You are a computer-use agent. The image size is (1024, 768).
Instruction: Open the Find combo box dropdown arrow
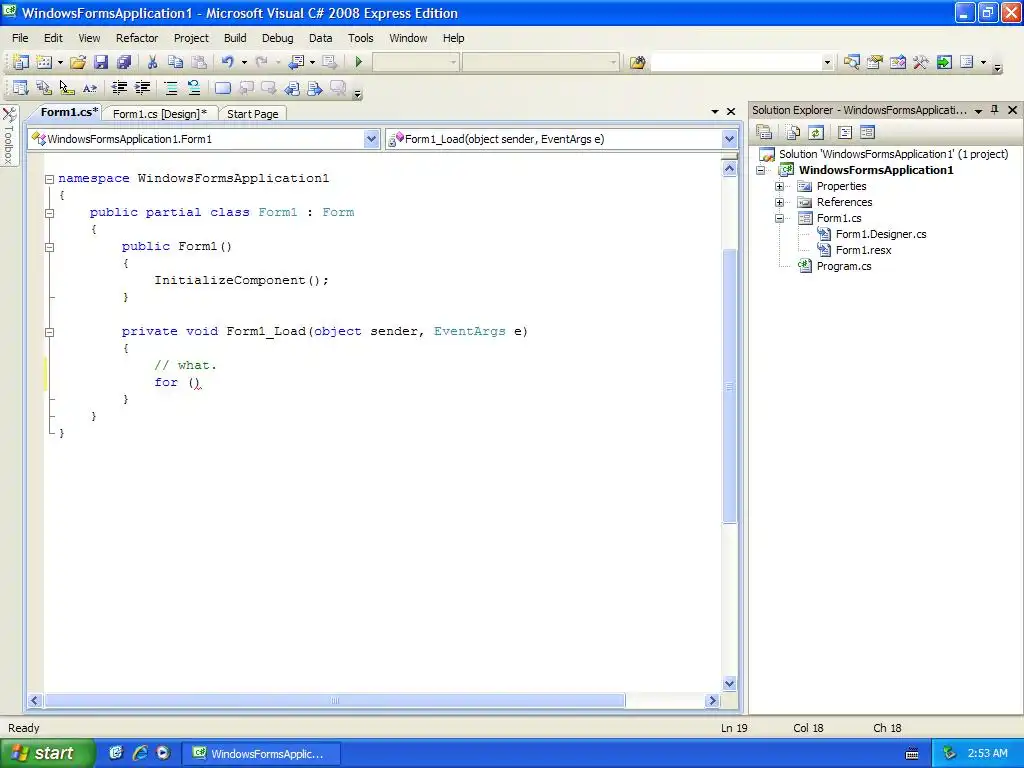(x=827, y=62)
